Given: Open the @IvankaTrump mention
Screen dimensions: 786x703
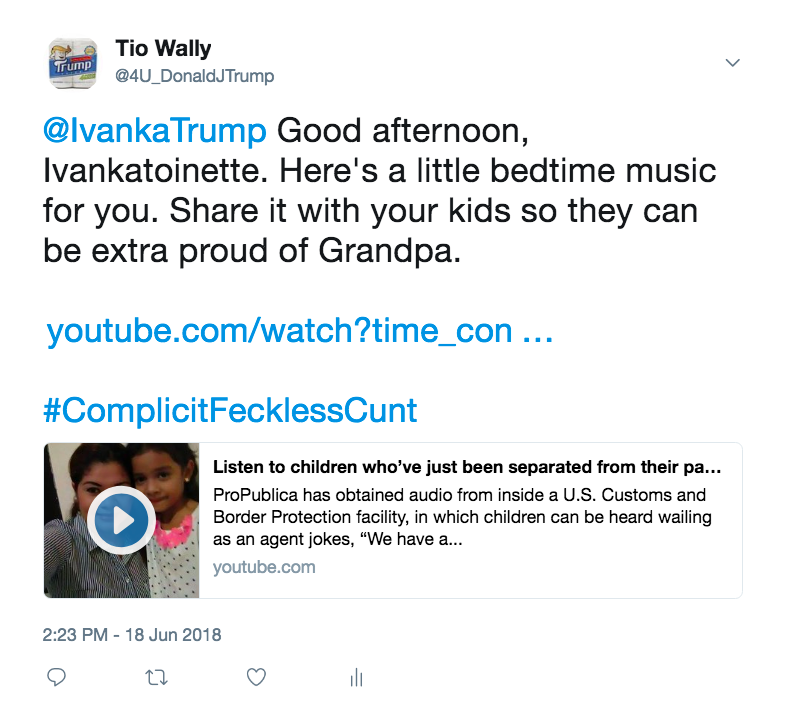Looking at the screenshot, I should tap(155, 131).
